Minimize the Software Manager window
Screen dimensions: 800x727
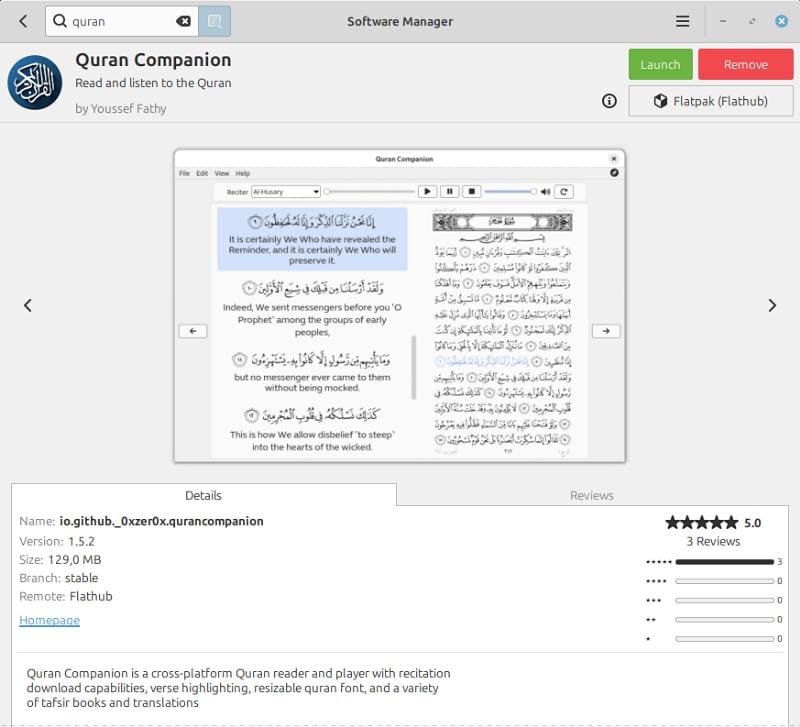pyautogui.click(x=723, y=21)
